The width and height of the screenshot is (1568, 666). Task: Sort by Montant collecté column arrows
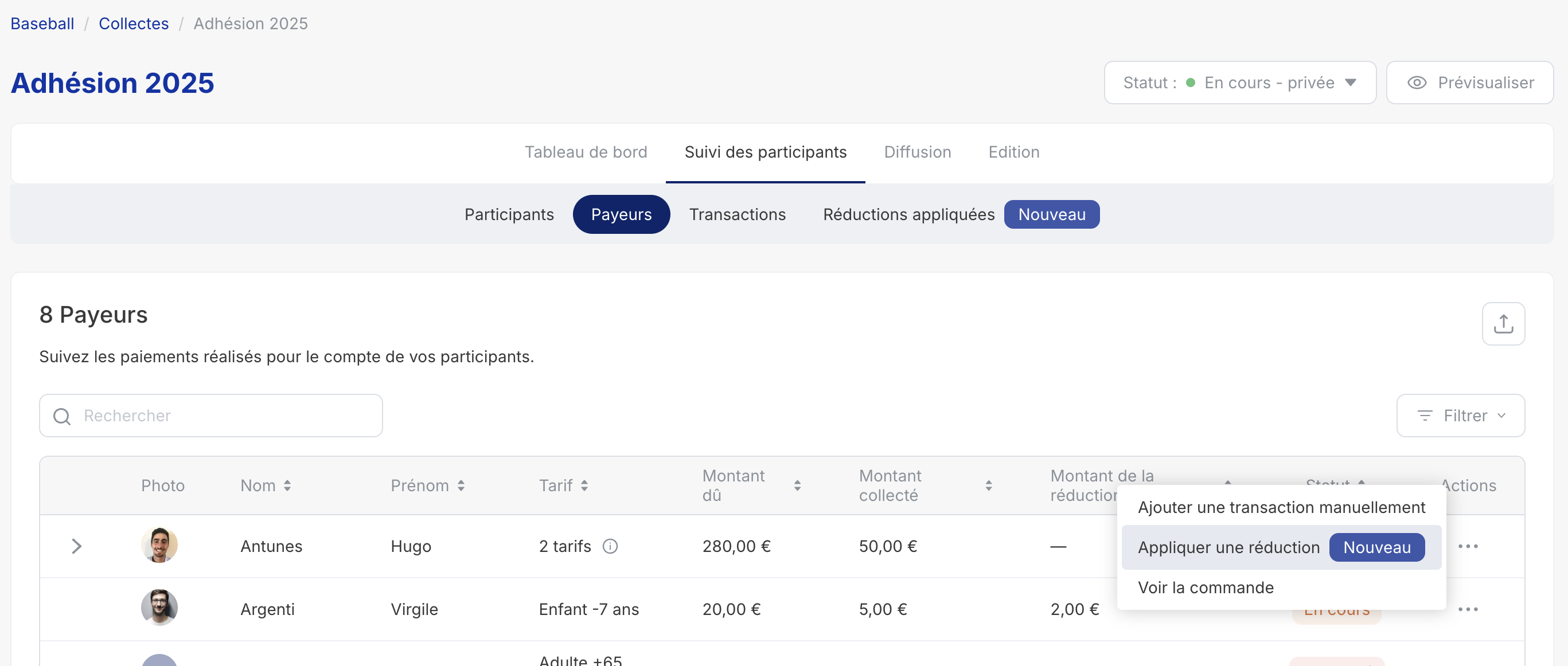(x=989, y=485)
